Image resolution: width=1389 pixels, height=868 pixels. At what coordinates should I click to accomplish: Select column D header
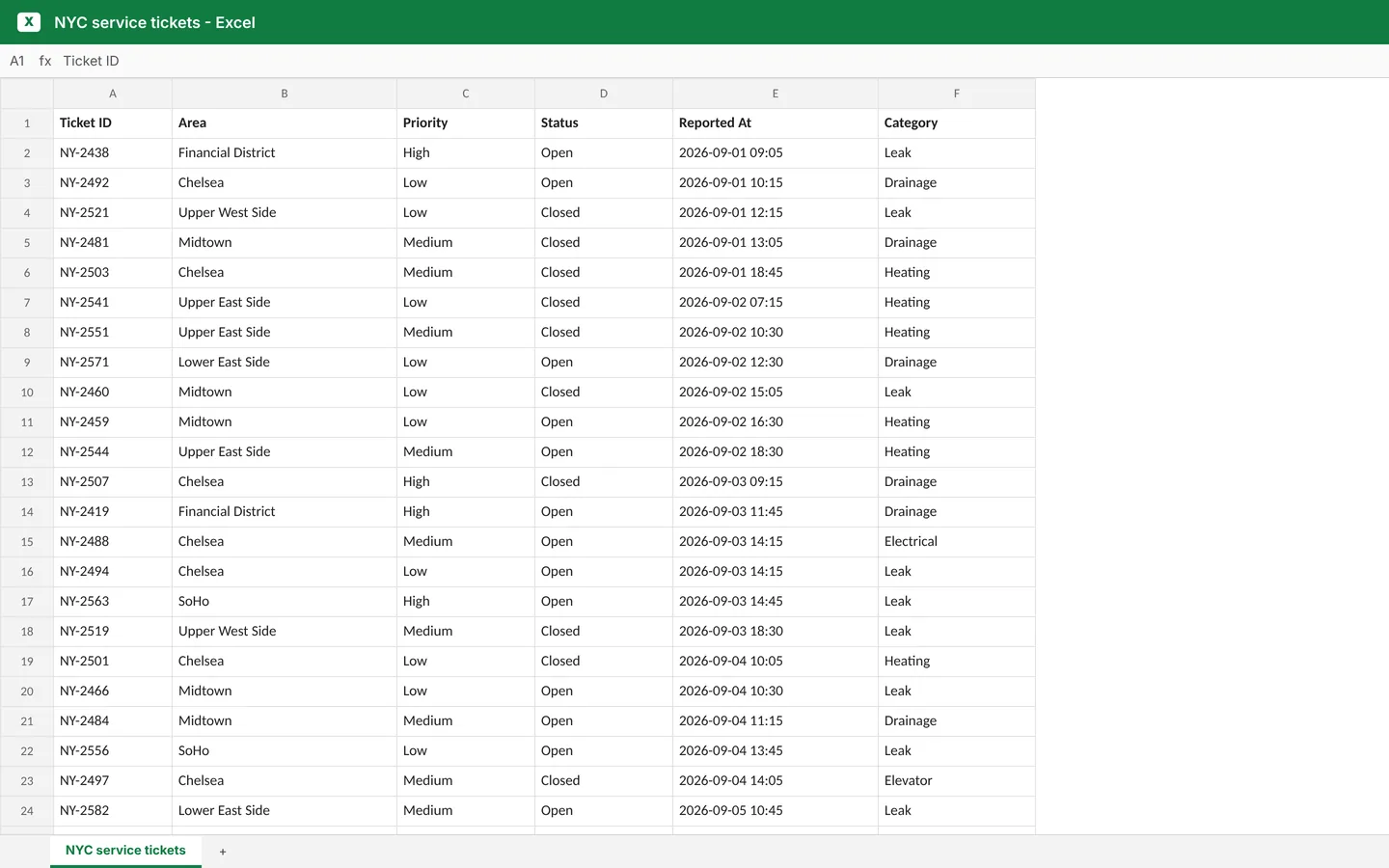click(x=604, y=94)
